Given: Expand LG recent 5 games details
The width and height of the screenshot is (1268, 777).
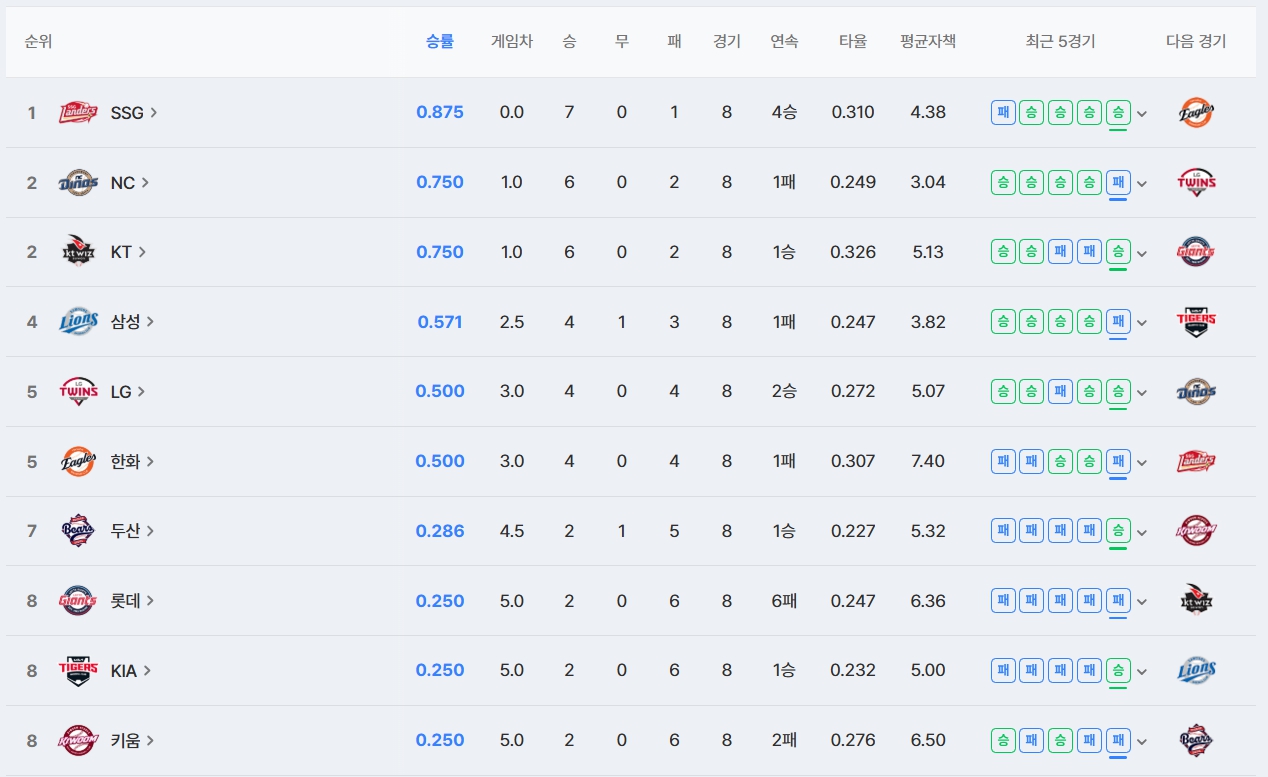Looking at the screenshot, I should [1142, 393].
